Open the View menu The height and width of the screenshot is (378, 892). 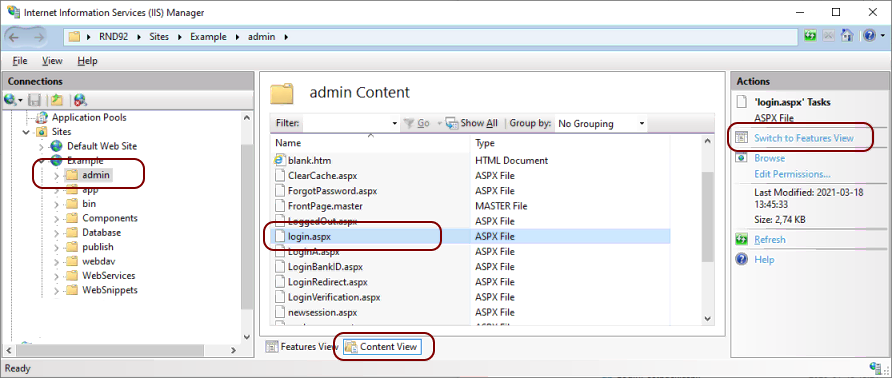[52, 60]
